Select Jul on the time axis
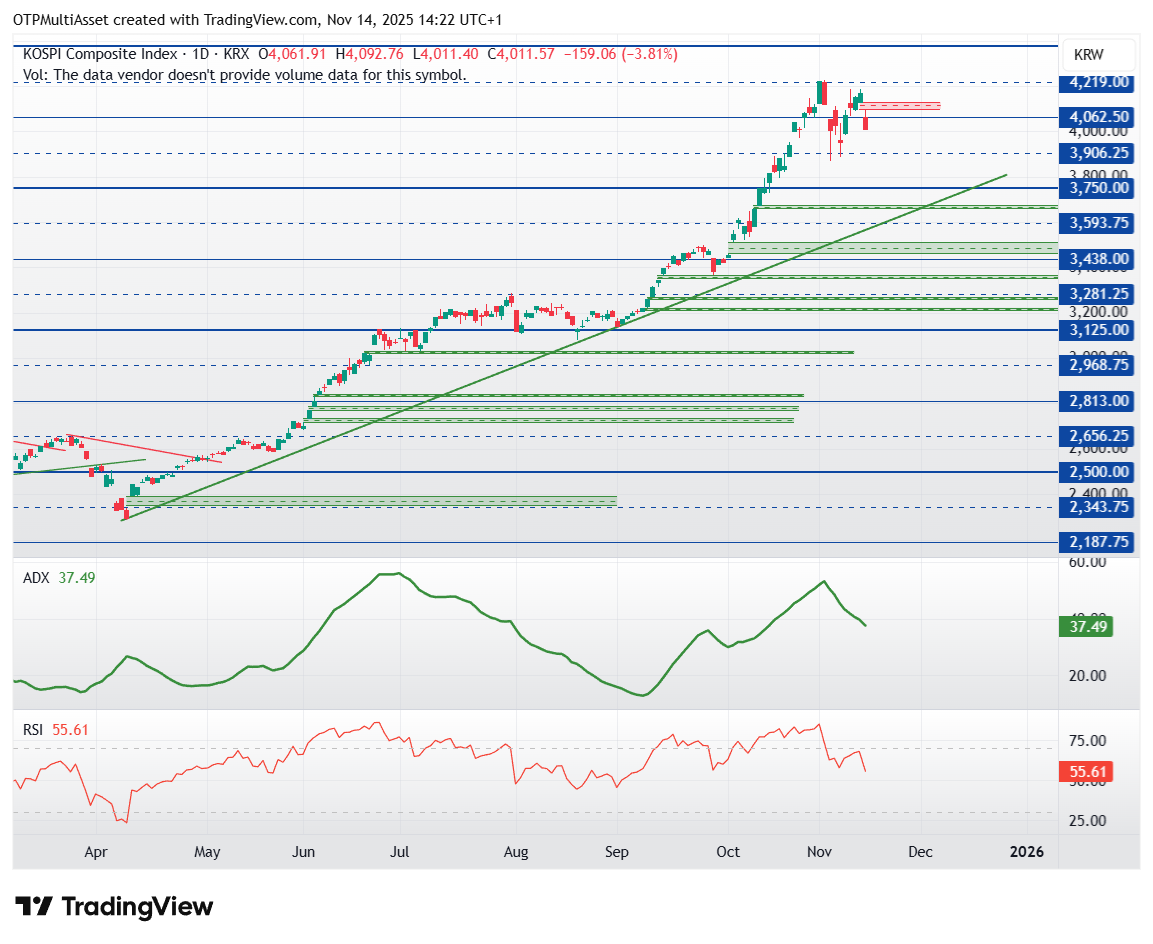 [x=400, y=852]
